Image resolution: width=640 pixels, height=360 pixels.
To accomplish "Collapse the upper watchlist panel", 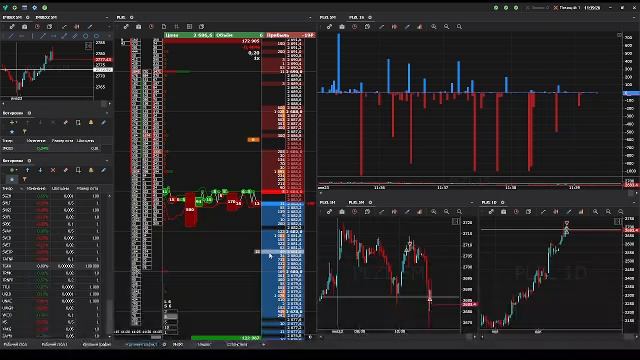I will point(107,113).
